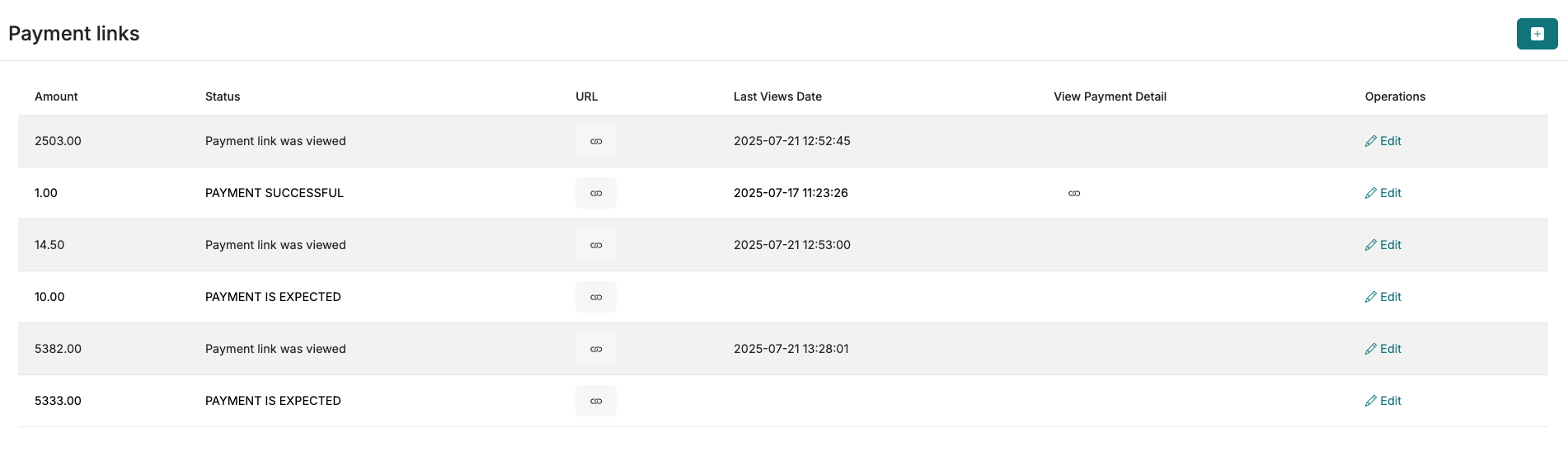Edit the 5382.00 payment link

coord(1383,349)
